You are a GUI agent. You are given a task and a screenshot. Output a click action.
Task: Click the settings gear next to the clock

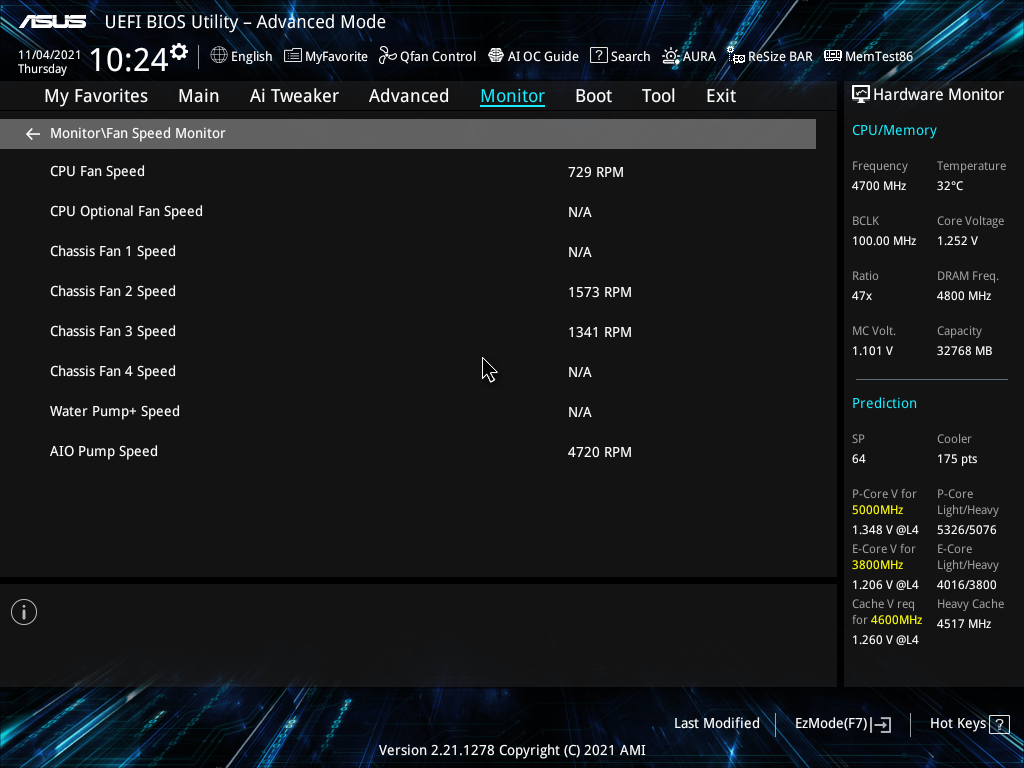tap(179, 52)
